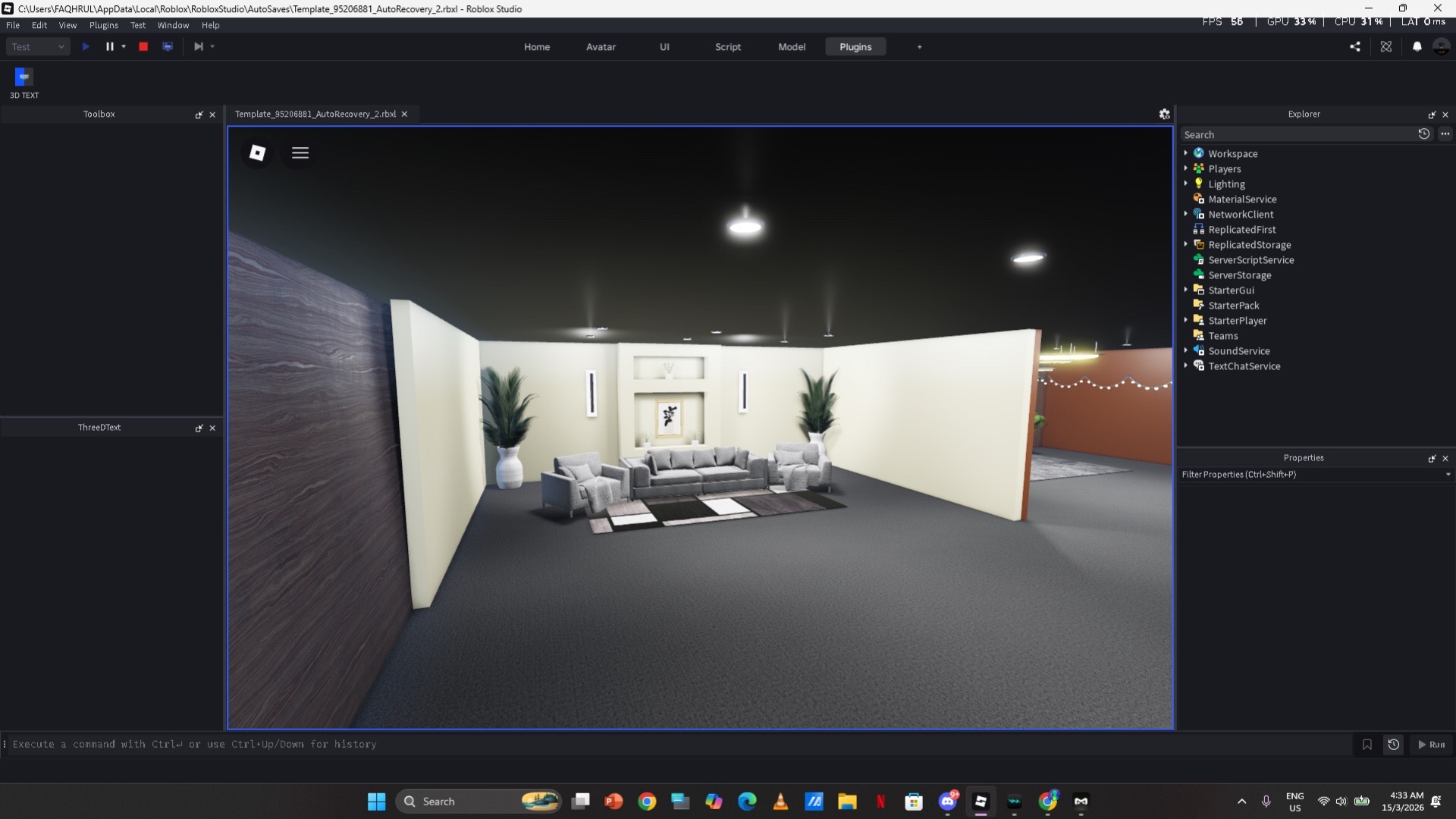1456x819 pixels.
Task: Open the hamburger menu in the viewport
Action: [300, 152]
